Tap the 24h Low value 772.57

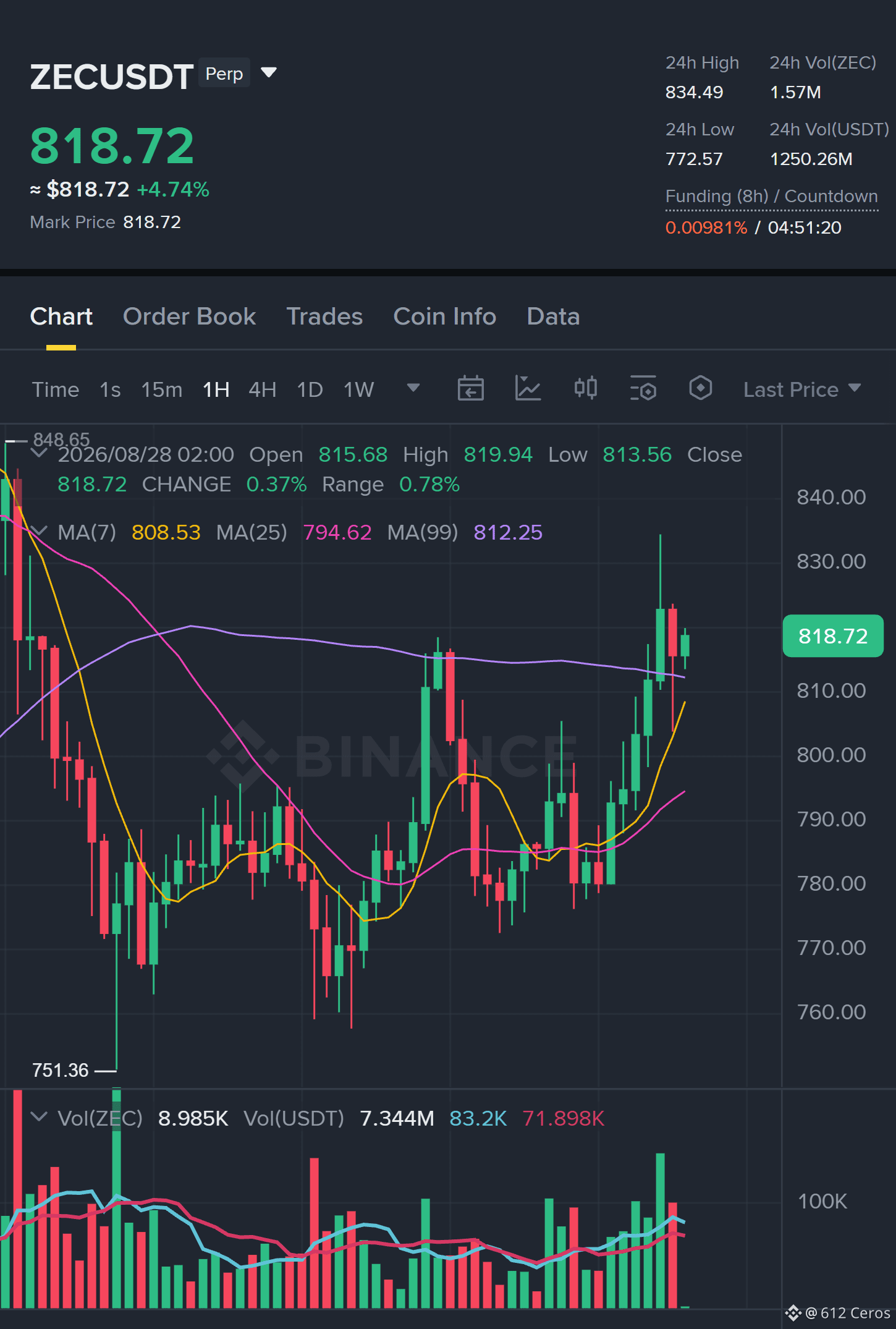tap(694, 159)
